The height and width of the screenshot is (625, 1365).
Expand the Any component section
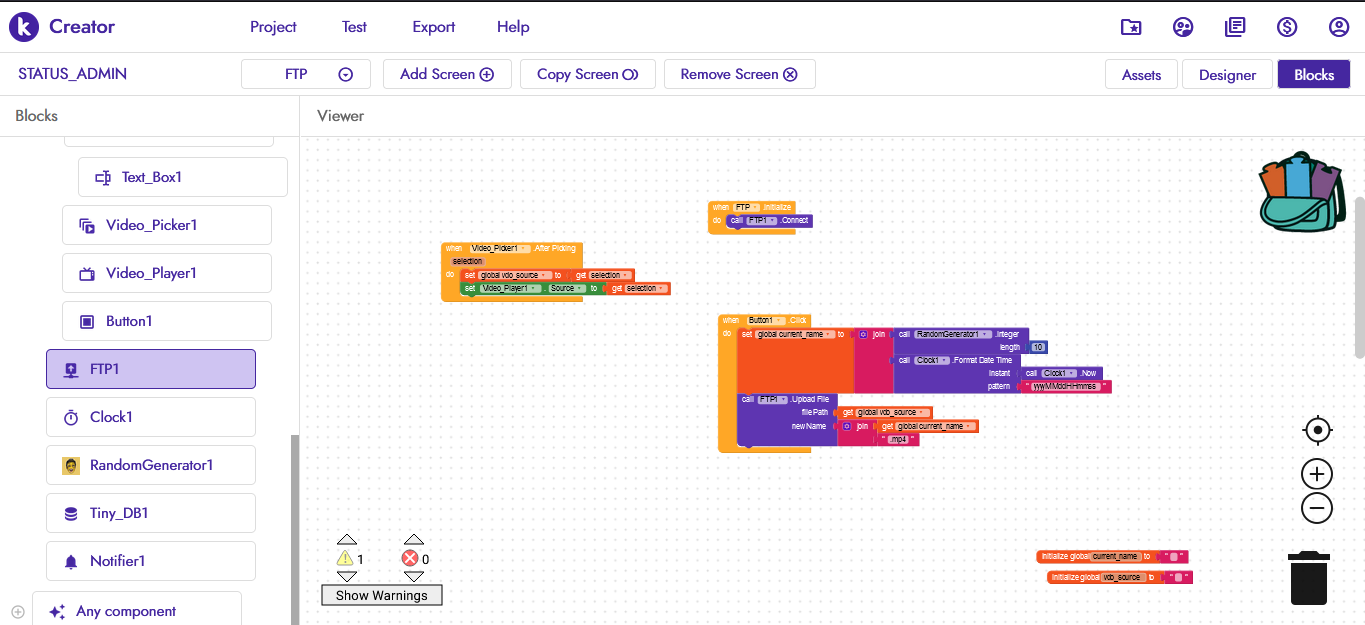18,612
